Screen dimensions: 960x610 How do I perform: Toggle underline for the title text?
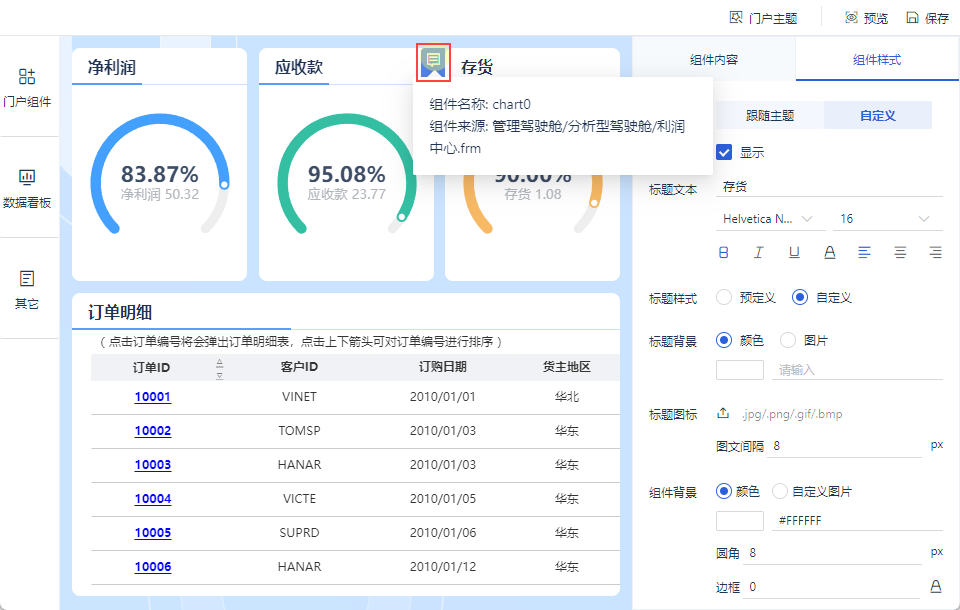tap(794, 252)
